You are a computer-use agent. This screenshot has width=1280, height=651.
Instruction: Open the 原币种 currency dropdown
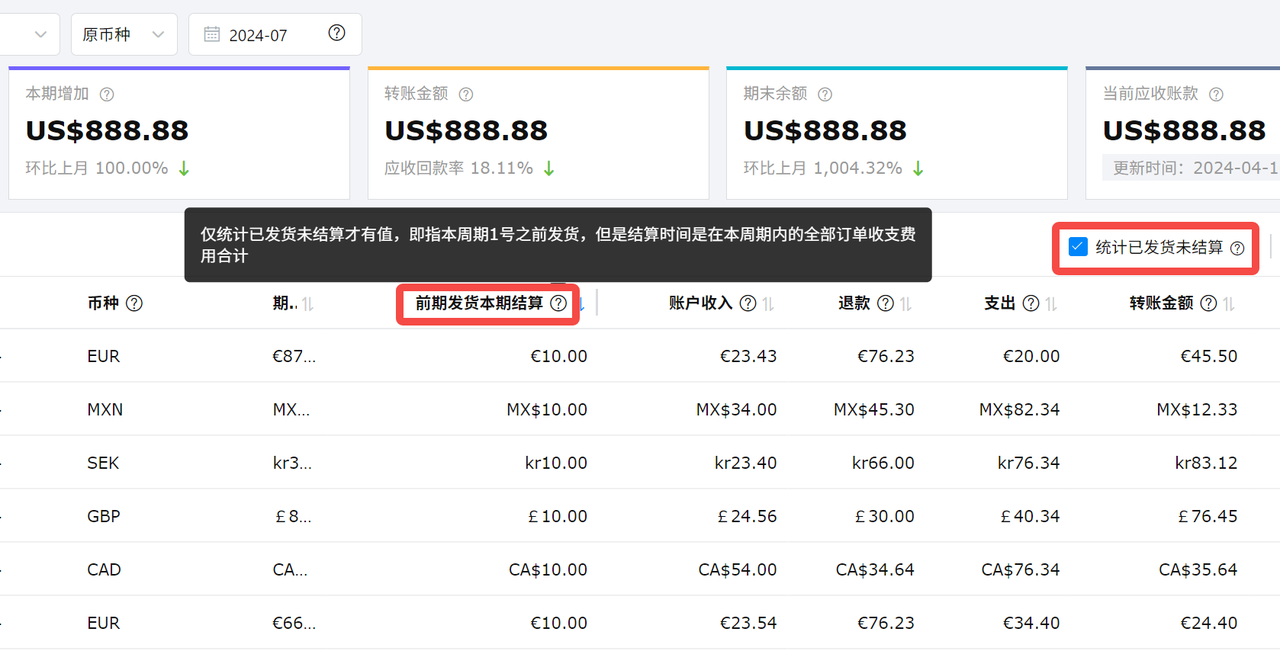pos(123,34)
